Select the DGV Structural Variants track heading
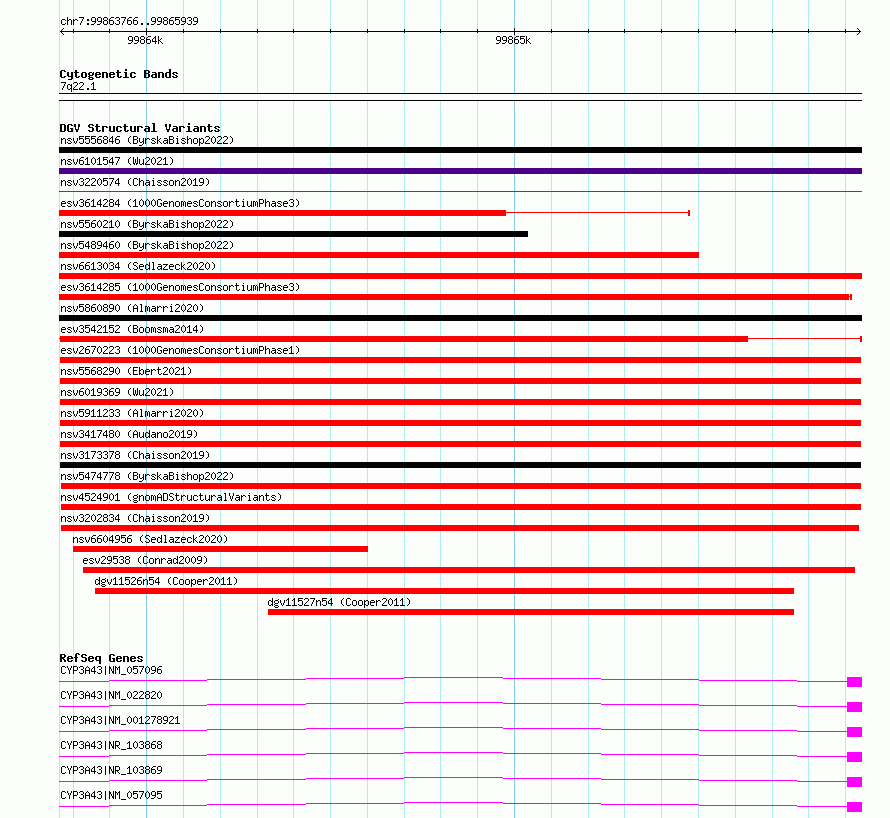 click(140, 128)
